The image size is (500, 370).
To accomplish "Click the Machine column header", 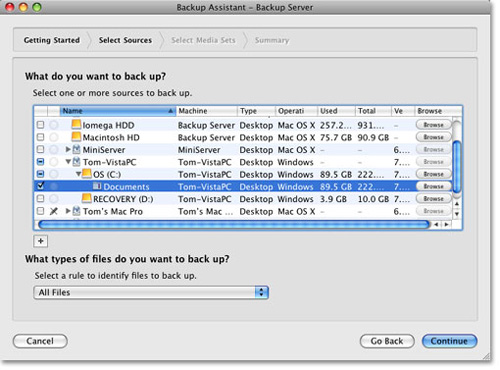I will point(206,111).
